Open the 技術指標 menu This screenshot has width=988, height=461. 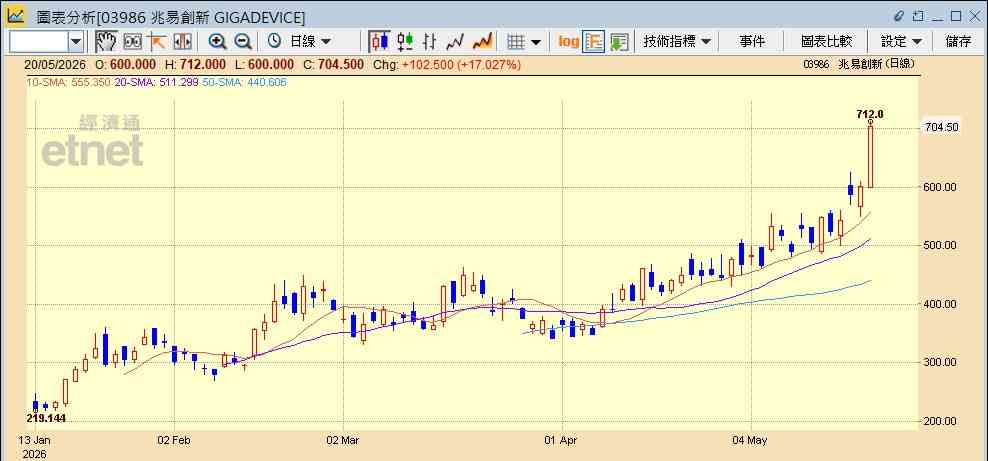point(677,42)
